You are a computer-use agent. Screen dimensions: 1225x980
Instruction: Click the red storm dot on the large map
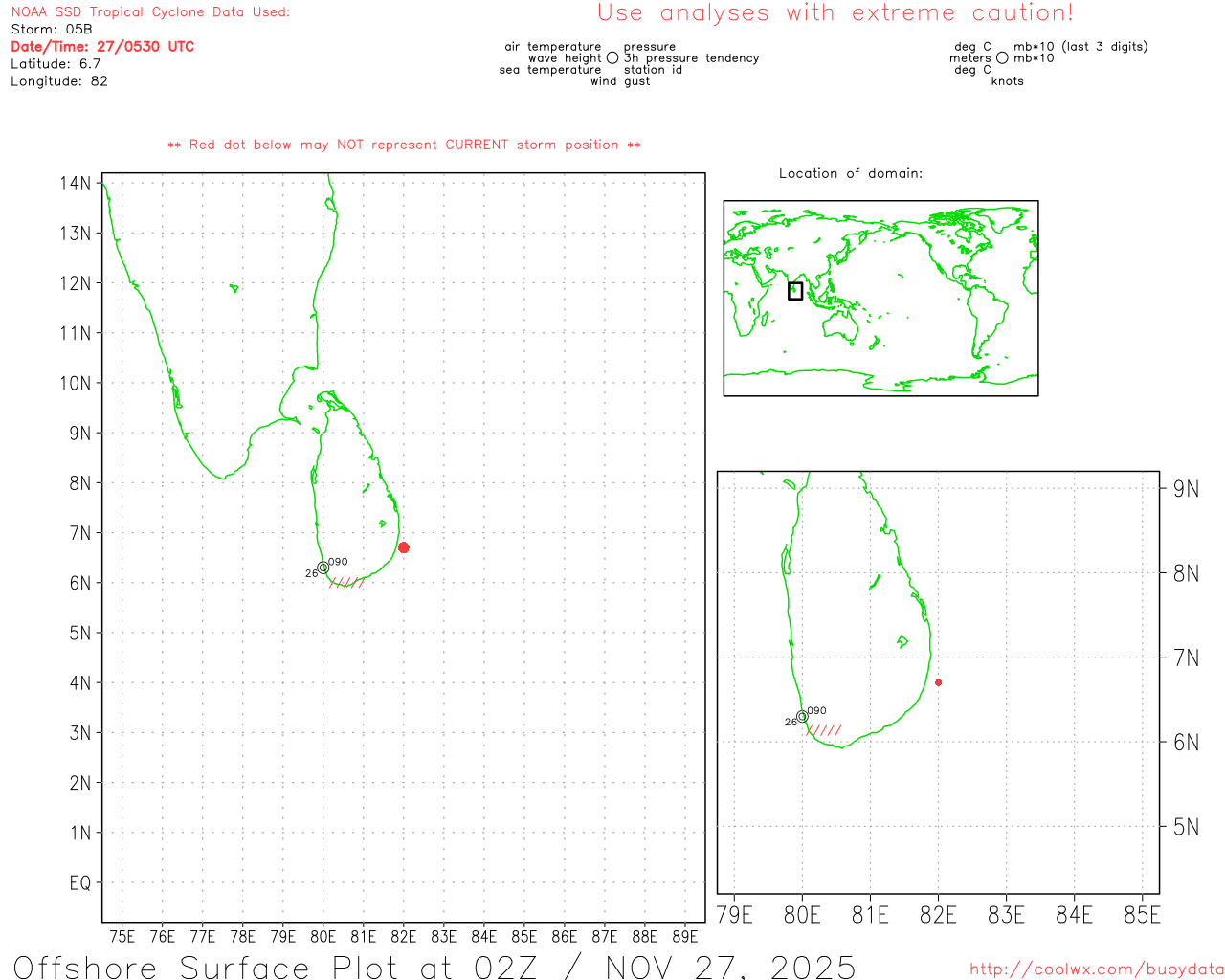coord(404,547)
